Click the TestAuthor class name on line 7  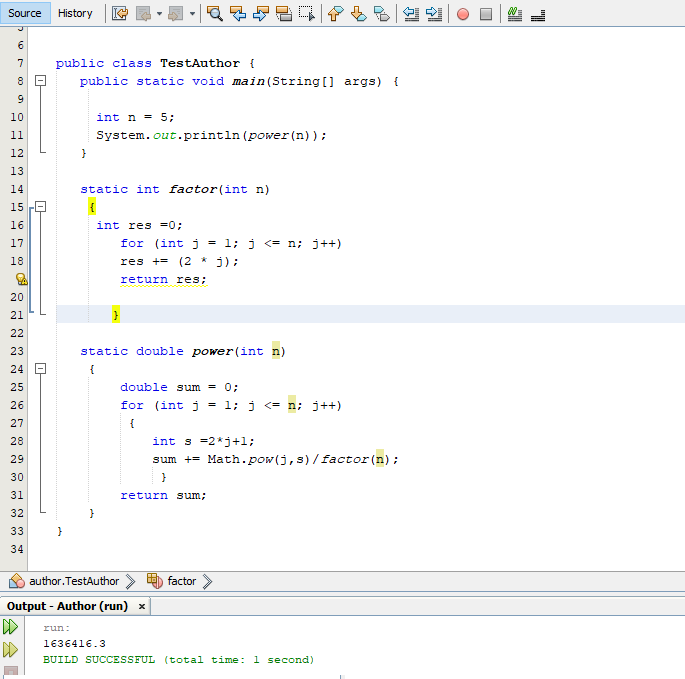click(x=200, y=63)
